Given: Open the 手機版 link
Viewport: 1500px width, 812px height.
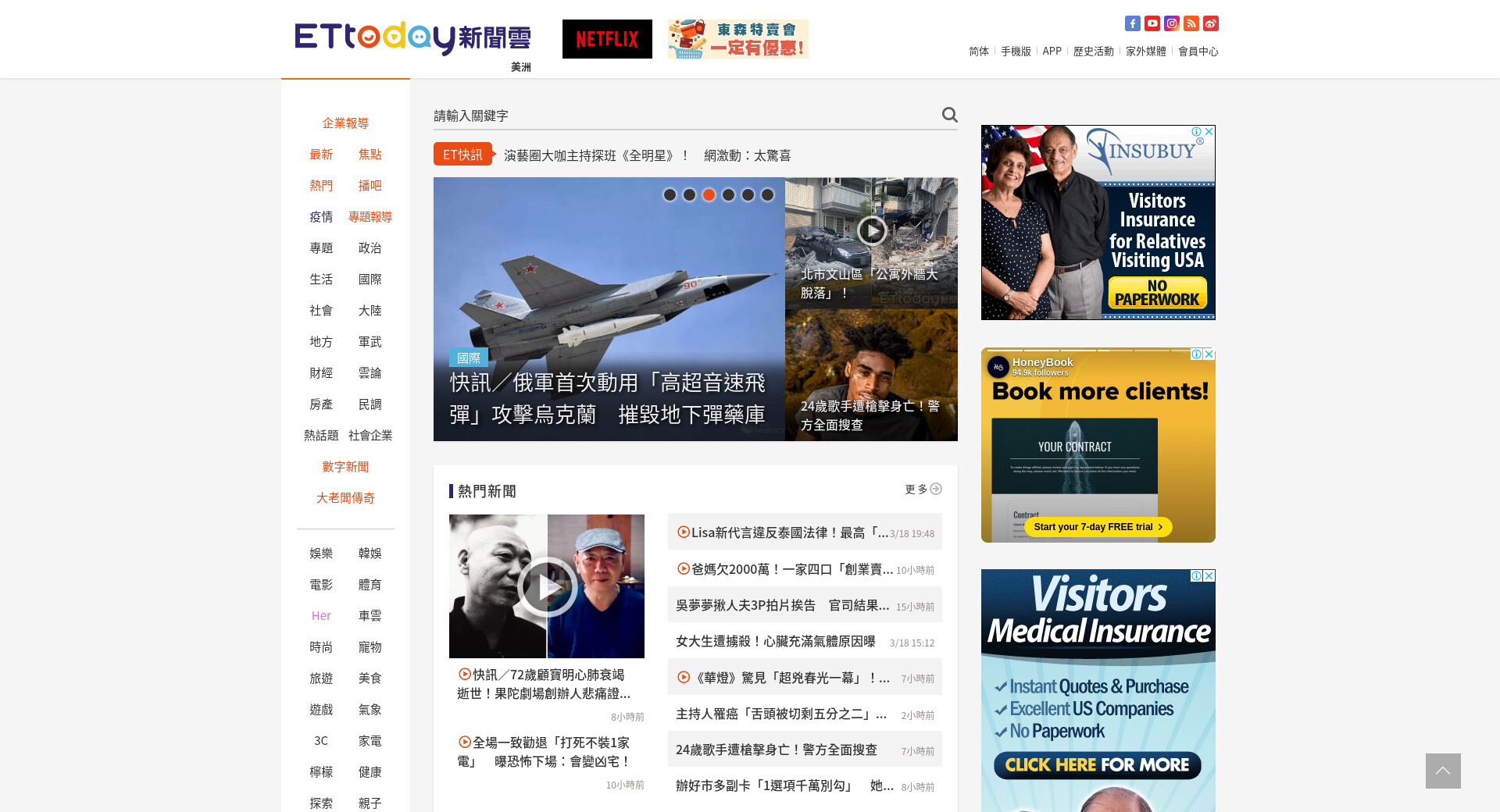Looking at the screenshot, I should click(1016, 52).
